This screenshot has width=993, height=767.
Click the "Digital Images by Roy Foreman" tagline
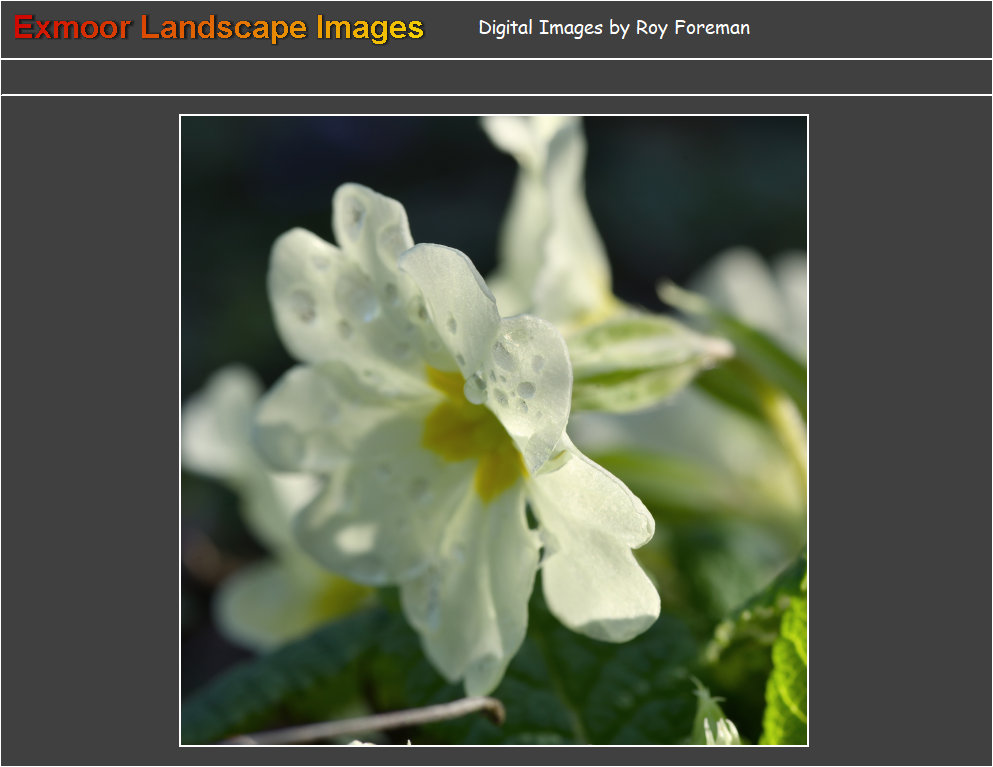[613, 28]
